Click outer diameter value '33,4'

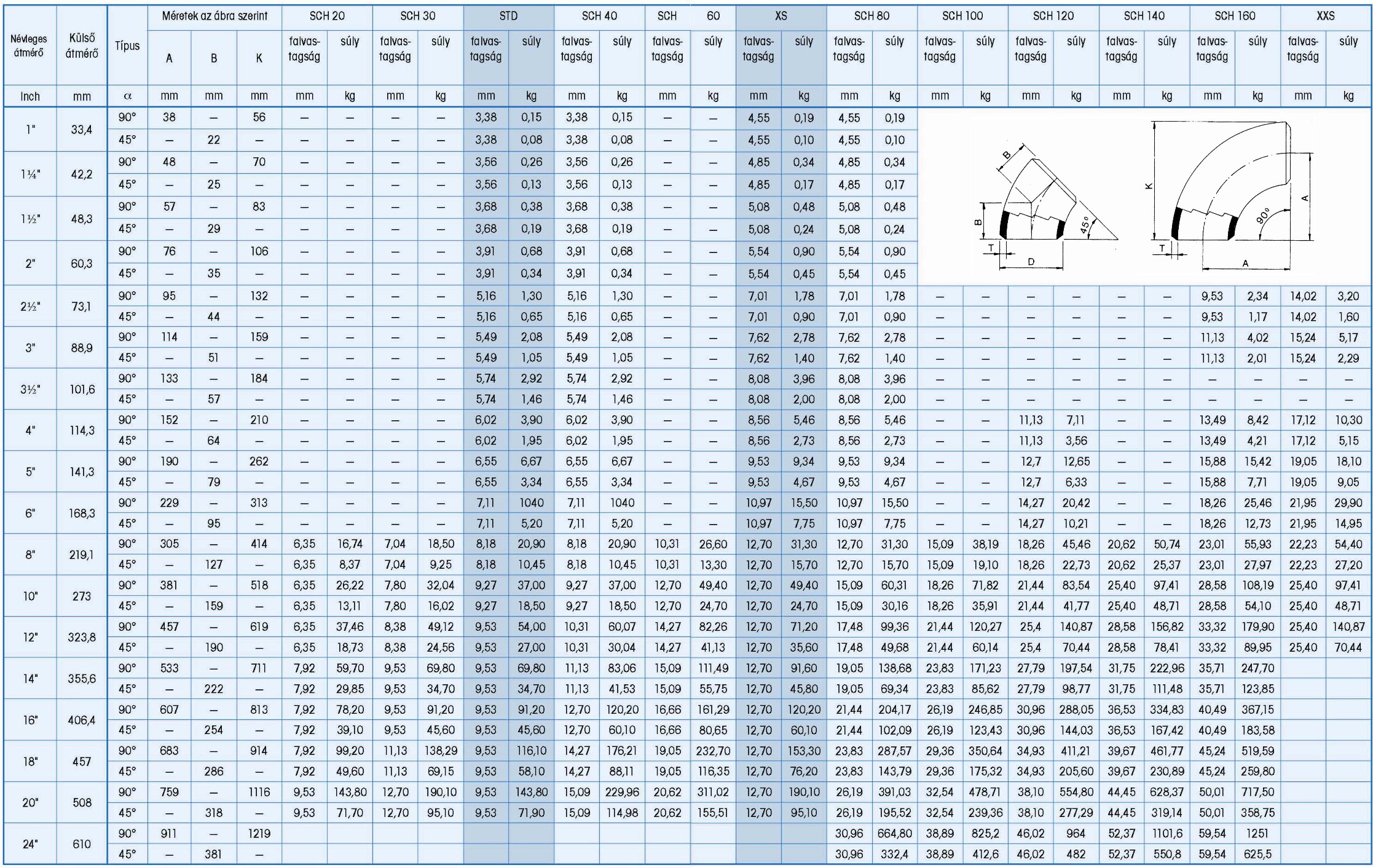[x=82, y=130]
